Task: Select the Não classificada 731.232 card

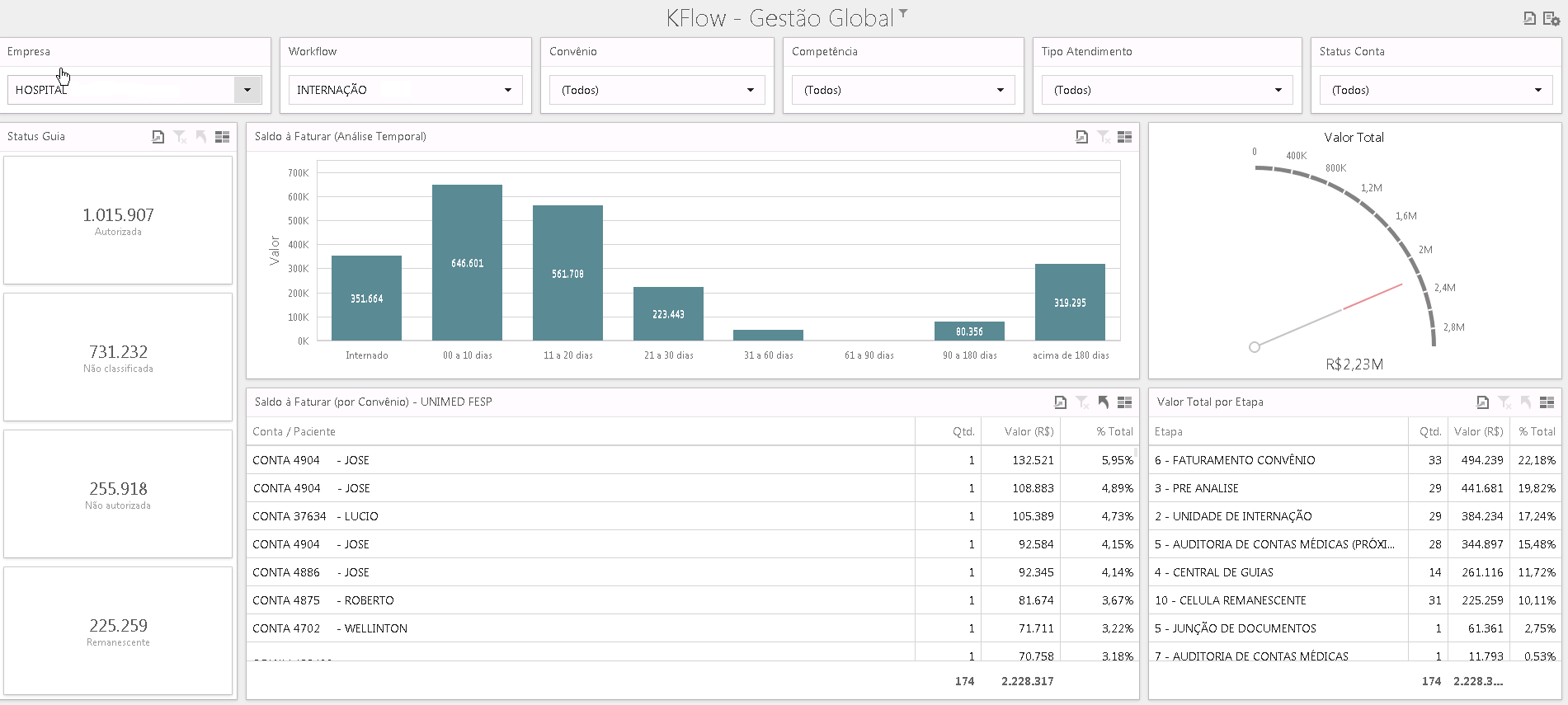Action: 118,357
